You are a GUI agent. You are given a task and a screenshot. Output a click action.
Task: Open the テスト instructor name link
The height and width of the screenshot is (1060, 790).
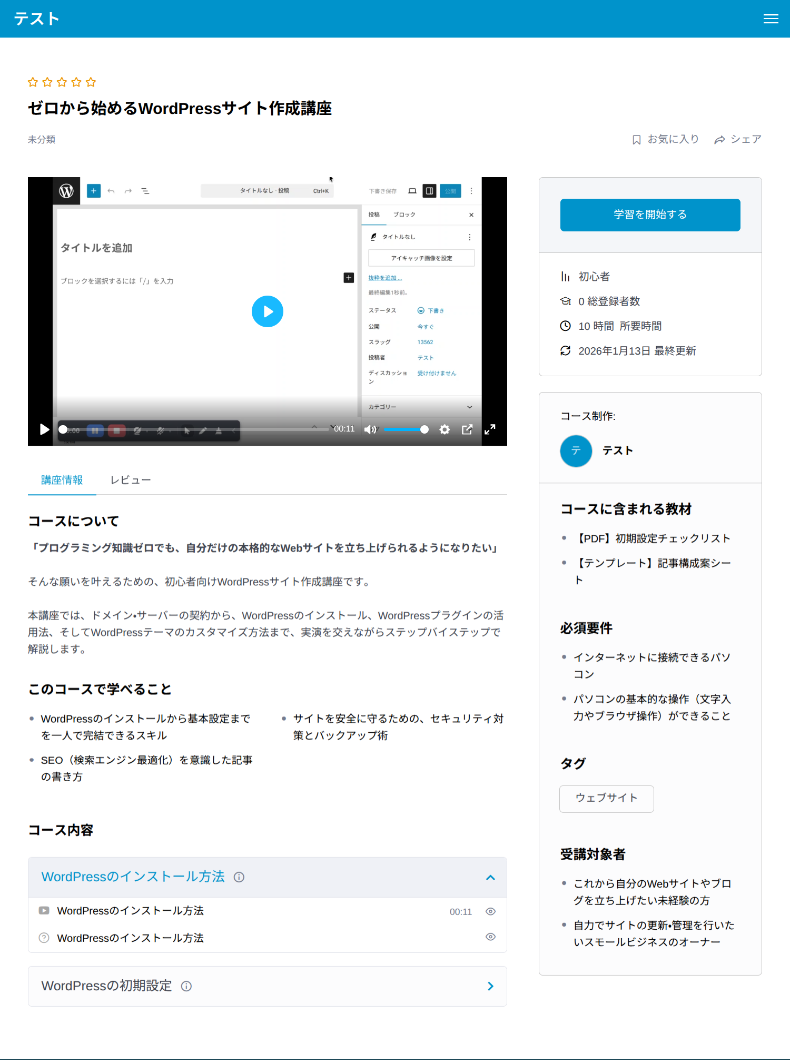[x=618, y=451]
